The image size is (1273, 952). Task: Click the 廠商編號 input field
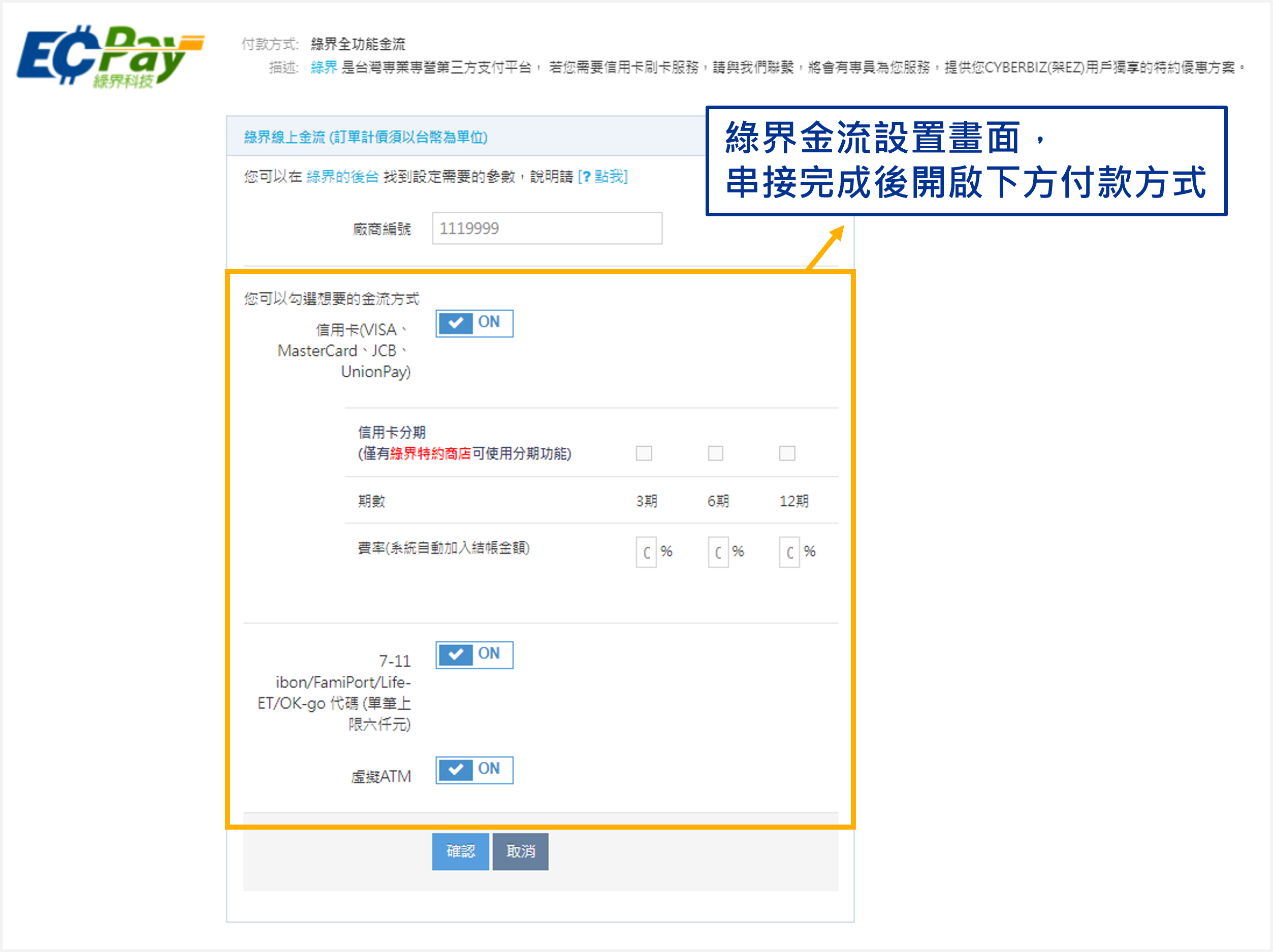(x=547, y=228)
